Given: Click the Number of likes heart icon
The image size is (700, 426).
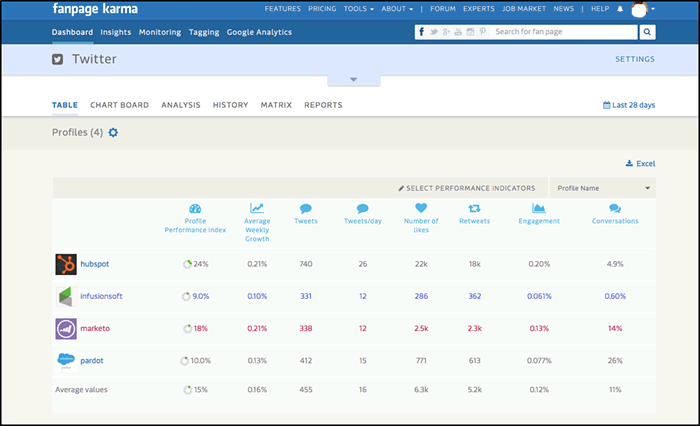Looking at the screenshot, I should pyautogui.click(x=421, y=208).
